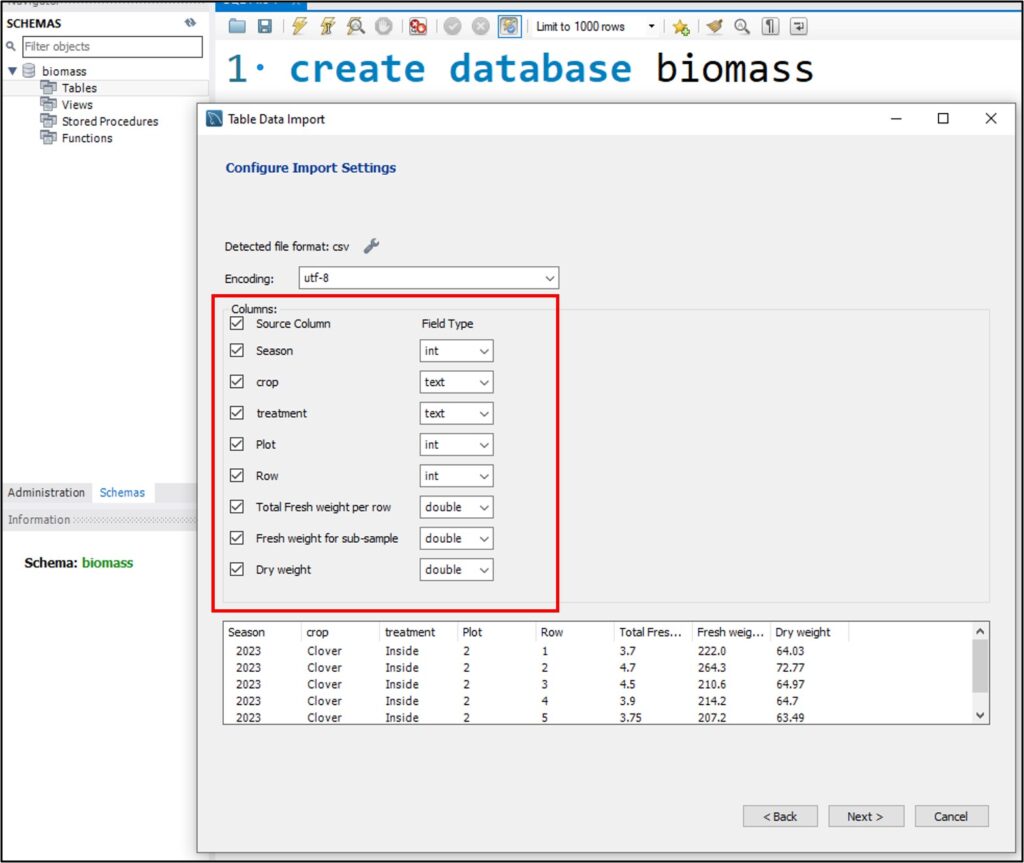The width and height of the screenshot is (1024, 863).
Task: Click the refresh schemas icon in Navigator
Action: 190,23
